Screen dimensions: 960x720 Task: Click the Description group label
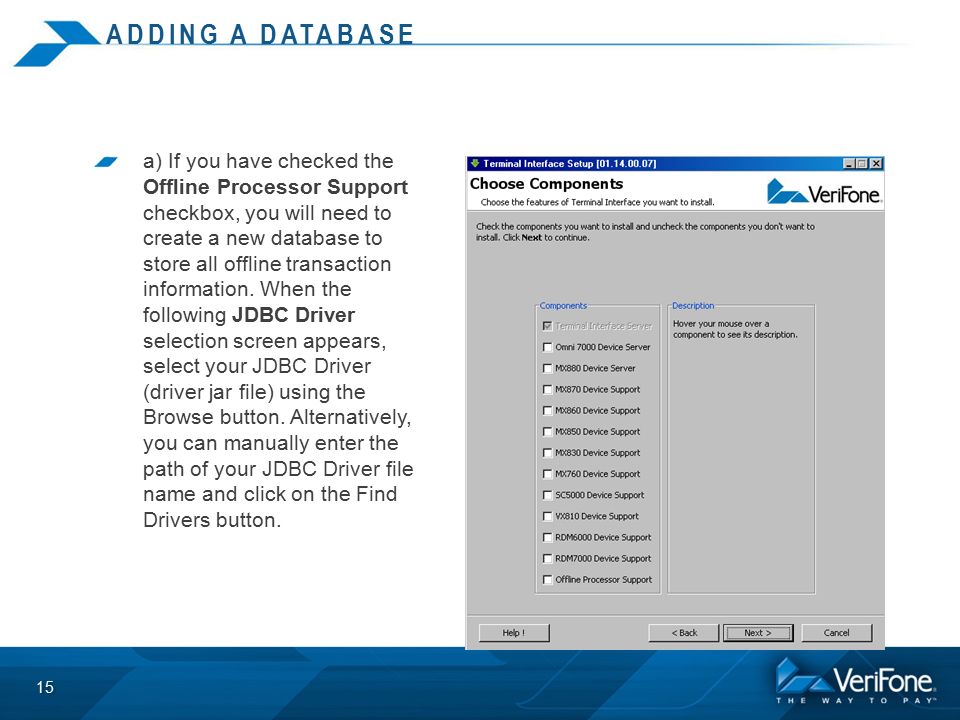pyautogui.click(x=693, y=306)
